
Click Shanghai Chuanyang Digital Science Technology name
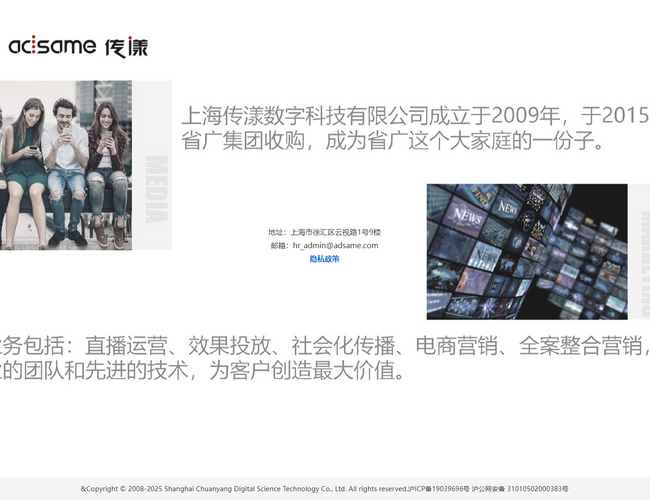click(254, 489)
